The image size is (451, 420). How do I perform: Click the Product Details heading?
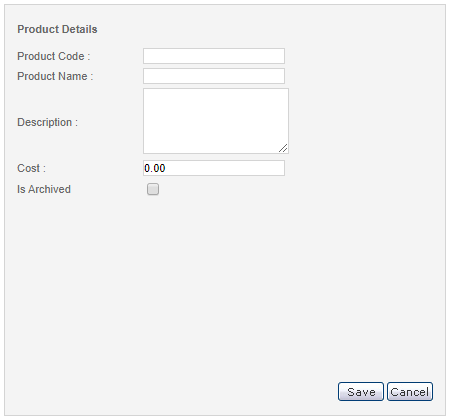click(x=57, y=29)
